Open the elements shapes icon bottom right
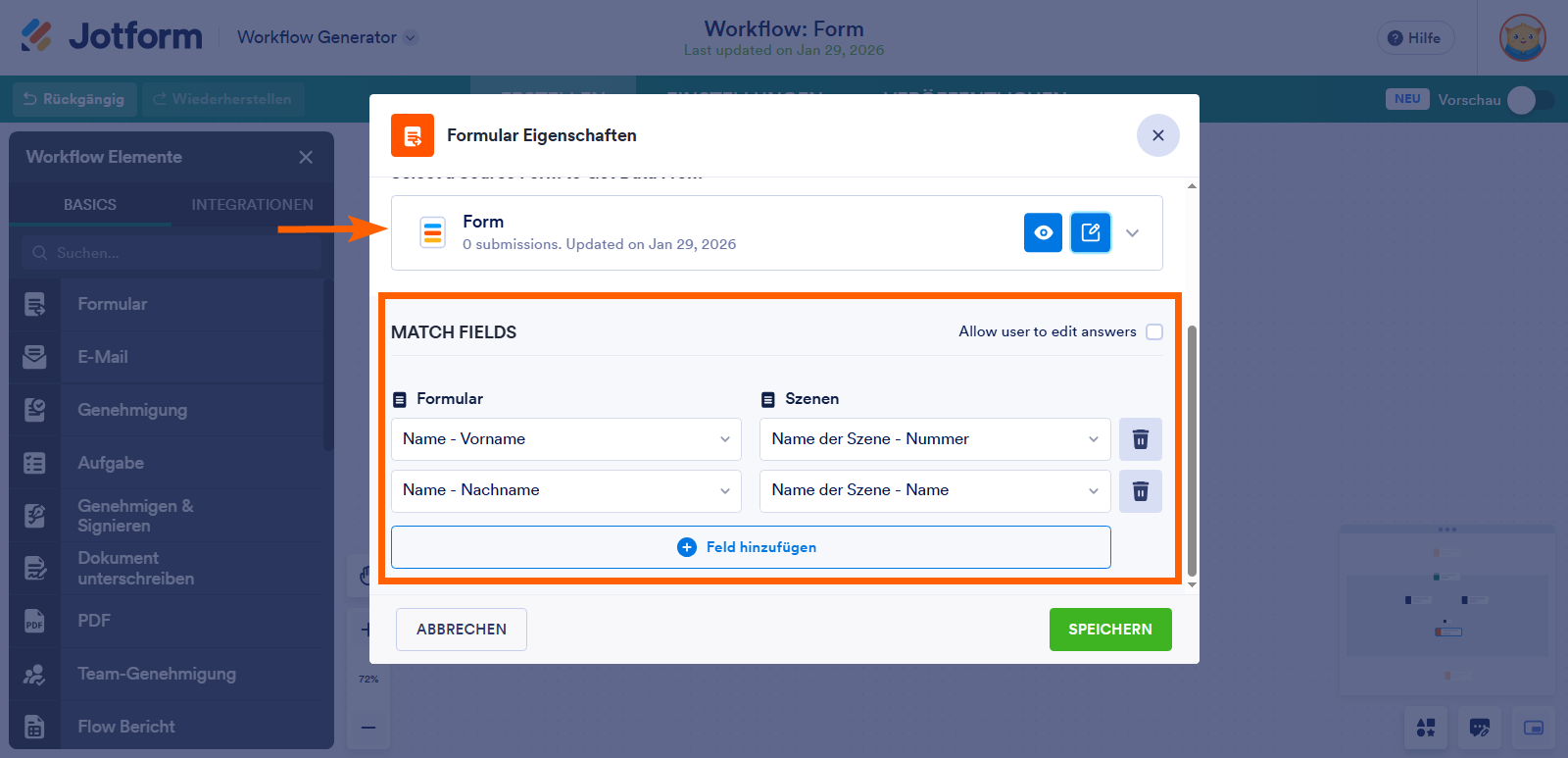 click(1426, 728)
